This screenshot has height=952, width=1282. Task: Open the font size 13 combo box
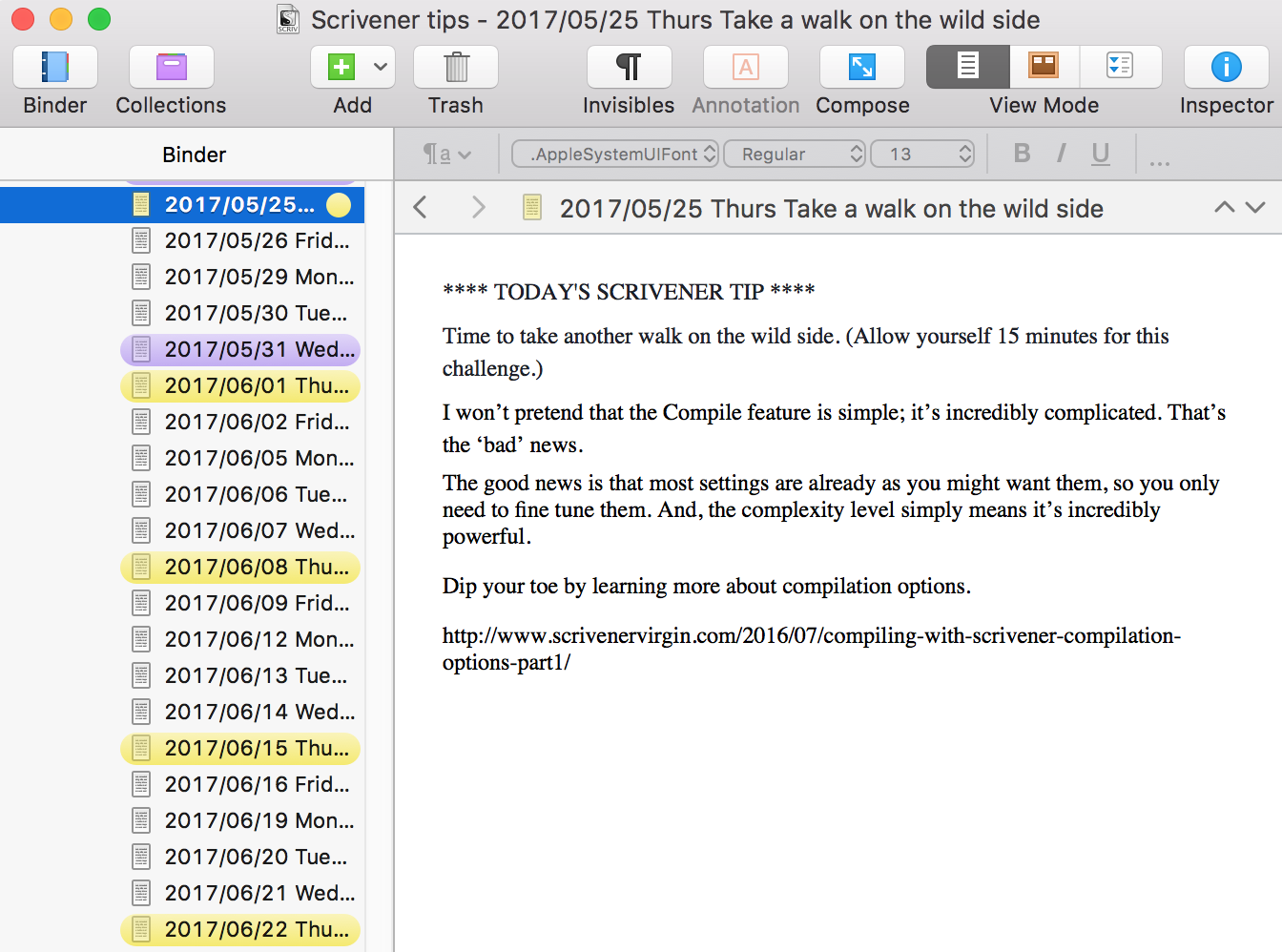coord(922,154)
